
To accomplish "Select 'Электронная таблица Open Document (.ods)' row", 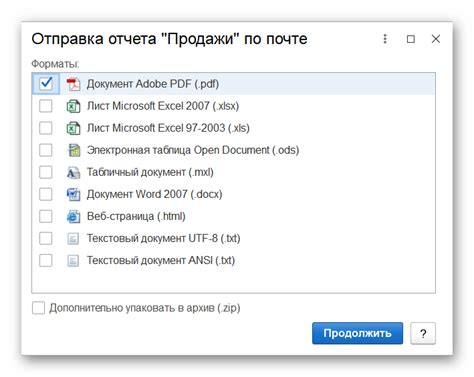I will click(x=233, y=150).
